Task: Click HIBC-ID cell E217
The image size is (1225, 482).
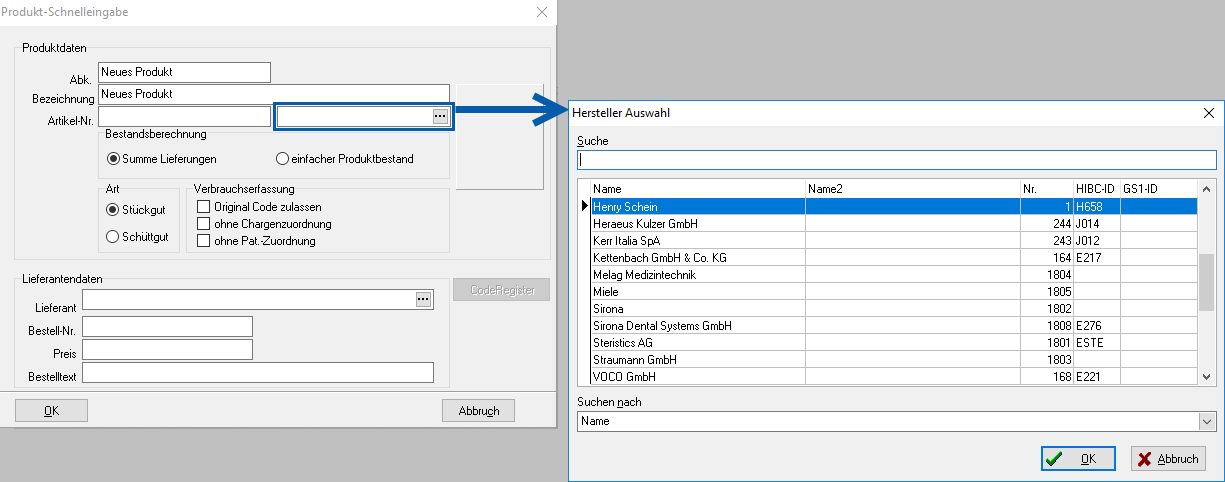Action: click(x=1097, y=258)
